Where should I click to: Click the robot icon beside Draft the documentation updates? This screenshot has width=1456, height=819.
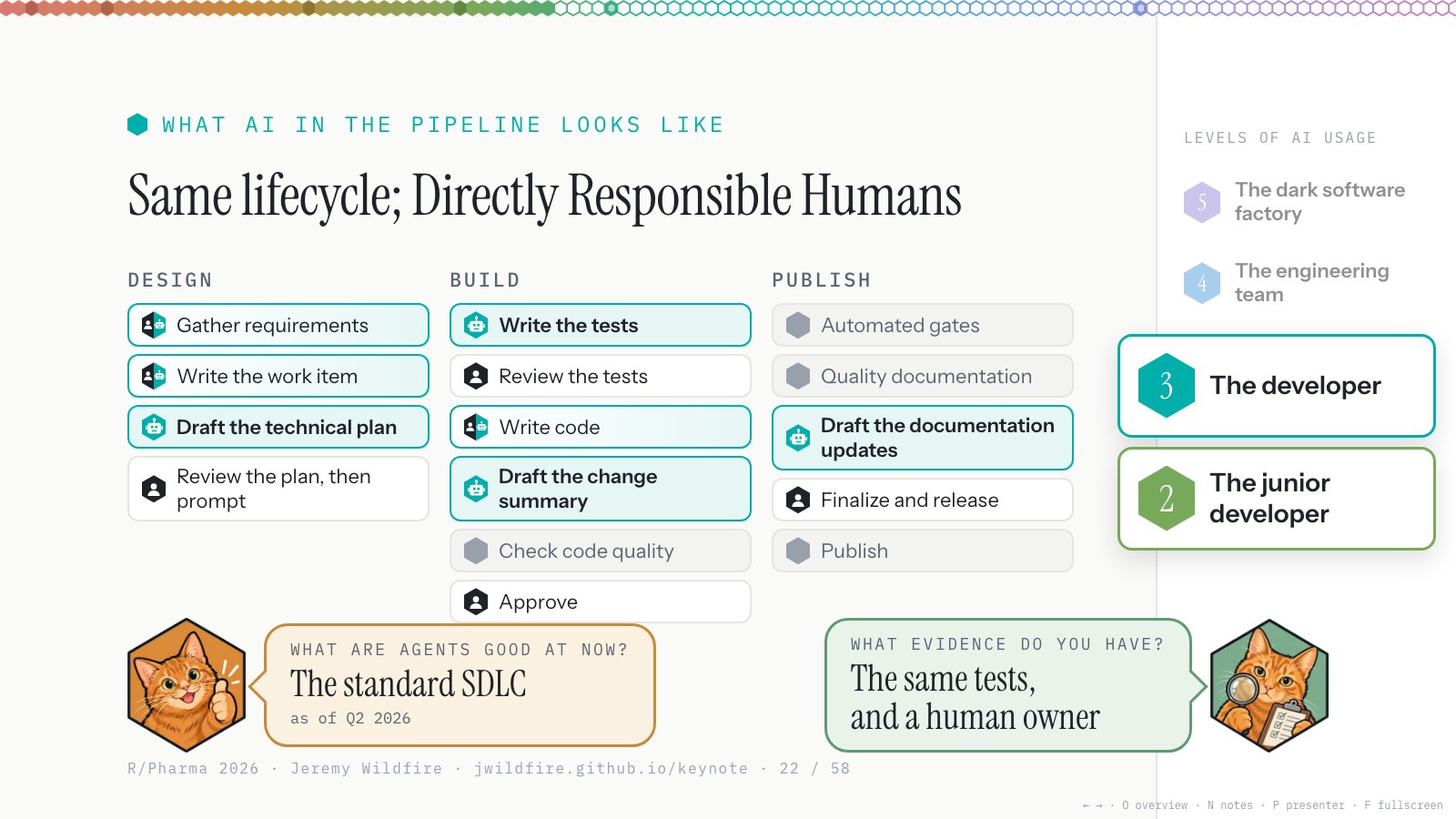point(798,438)
